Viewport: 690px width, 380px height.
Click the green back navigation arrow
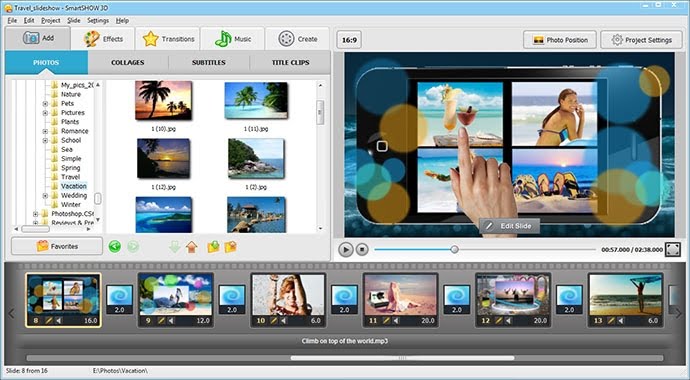115,246
